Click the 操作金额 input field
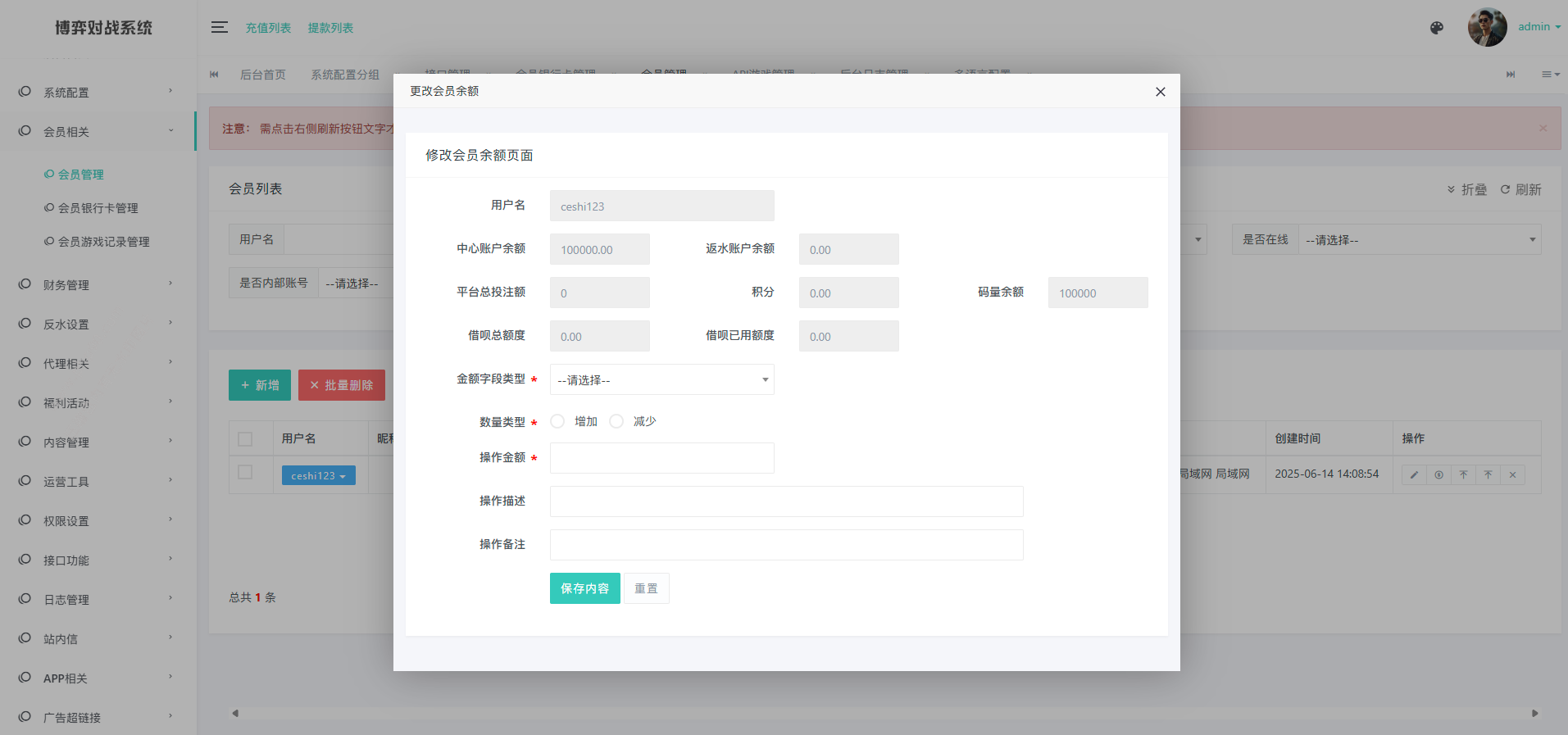1568x735 pixels. [661, 458]
